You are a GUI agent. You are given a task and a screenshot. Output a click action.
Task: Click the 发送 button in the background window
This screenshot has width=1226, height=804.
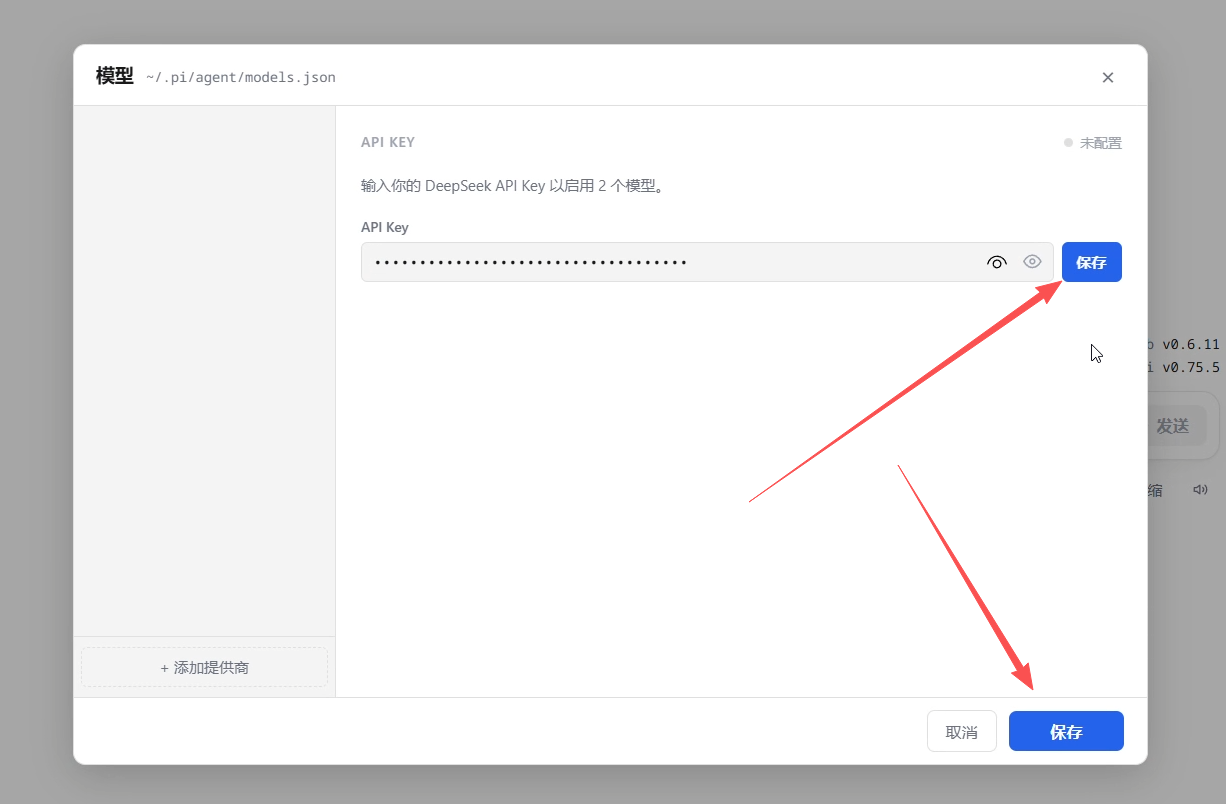point(1172,426)
